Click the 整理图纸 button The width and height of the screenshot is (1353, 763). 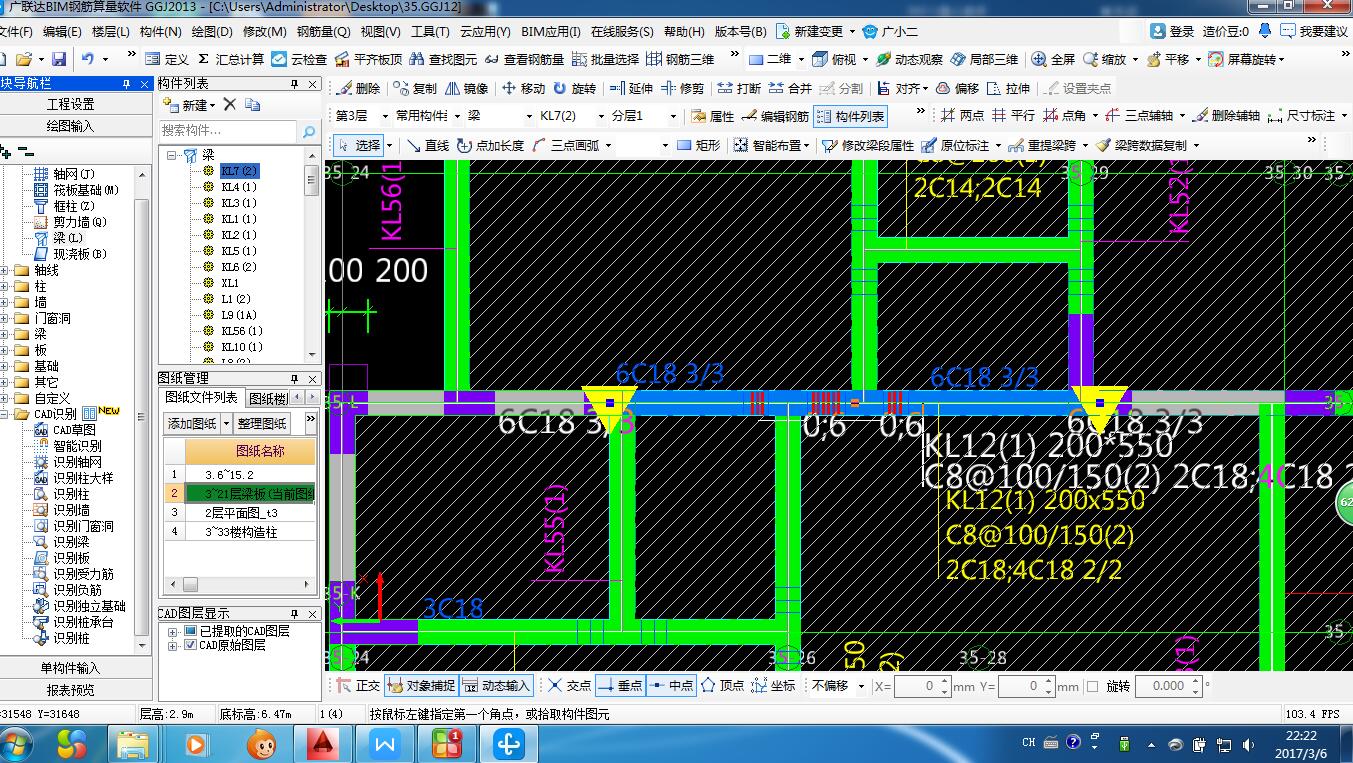tap(263, 423)
